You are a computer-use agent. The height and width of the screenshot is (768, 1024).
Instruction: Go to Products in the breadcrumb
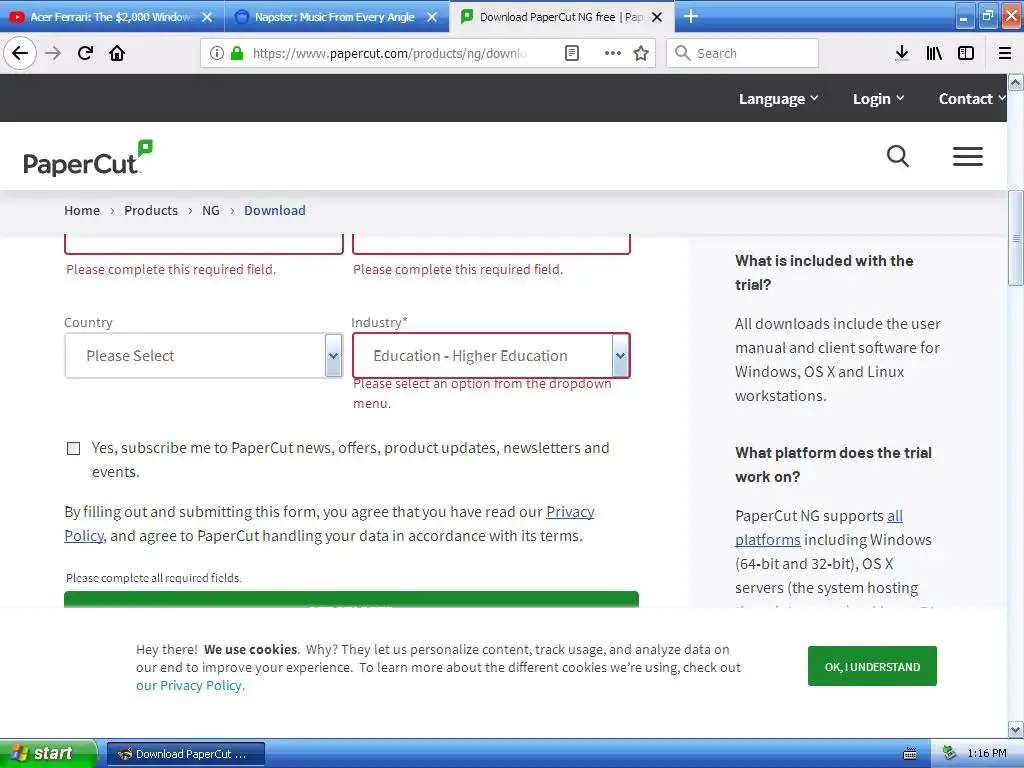pyautogui.click(x=151, y=210)
